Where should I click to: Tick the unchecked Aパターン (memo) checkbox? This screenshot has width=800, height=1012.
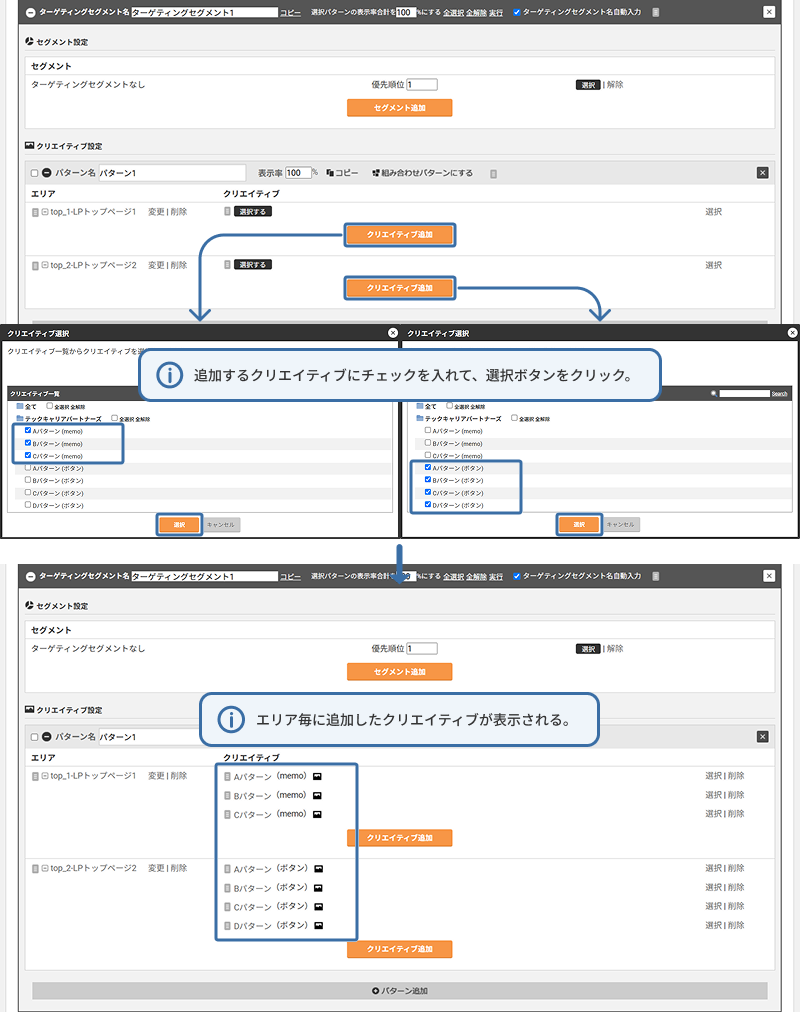428,430
